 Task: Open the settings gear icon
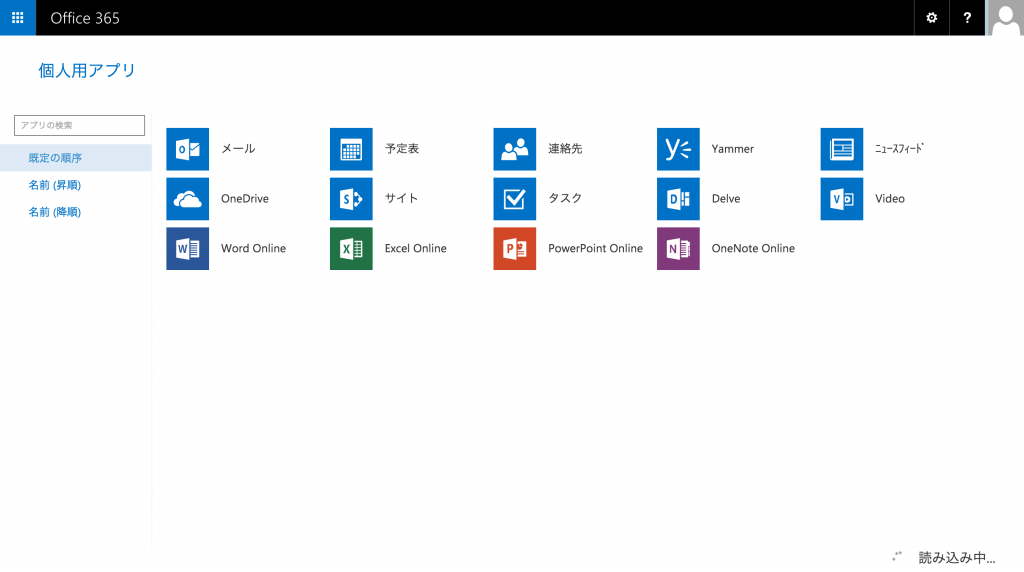click(x=931, y=18)
